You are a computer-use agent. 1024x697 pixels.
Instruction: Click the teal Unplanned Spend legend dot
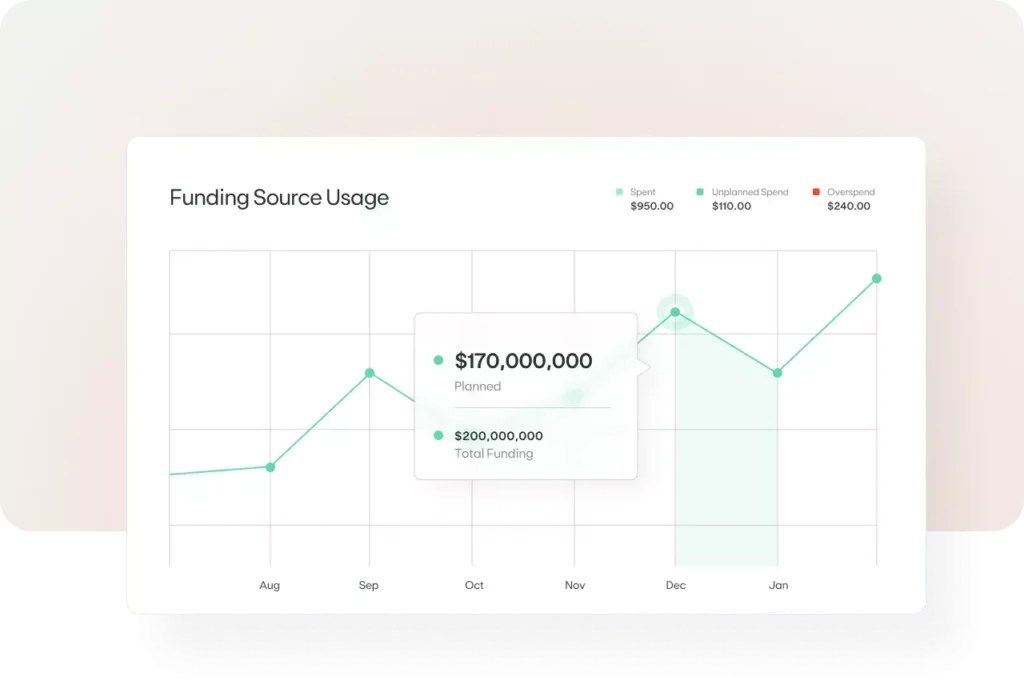point(698,192)
